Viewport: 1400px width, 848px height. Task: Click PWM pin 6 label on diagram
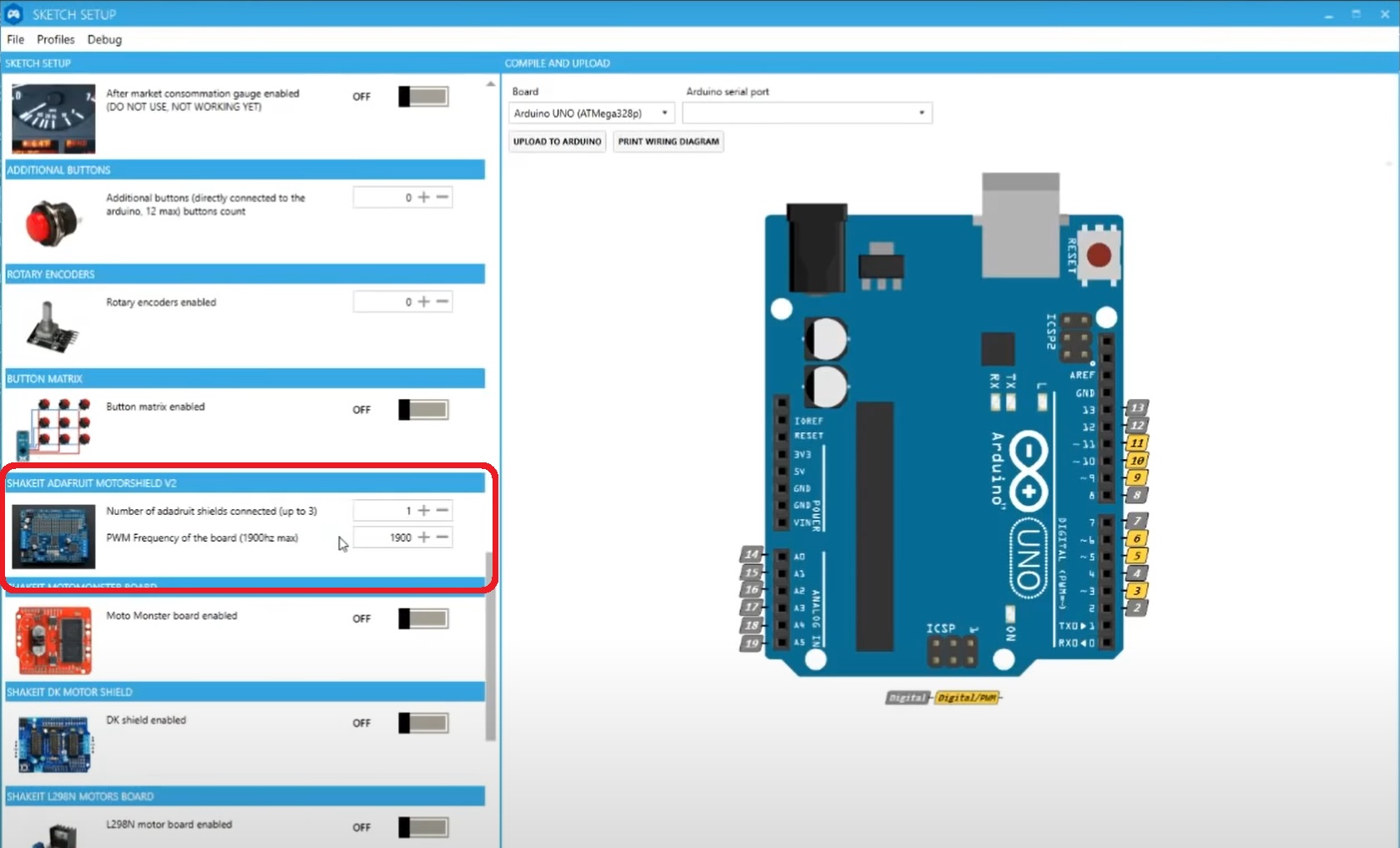click(x=1137, y=538)
